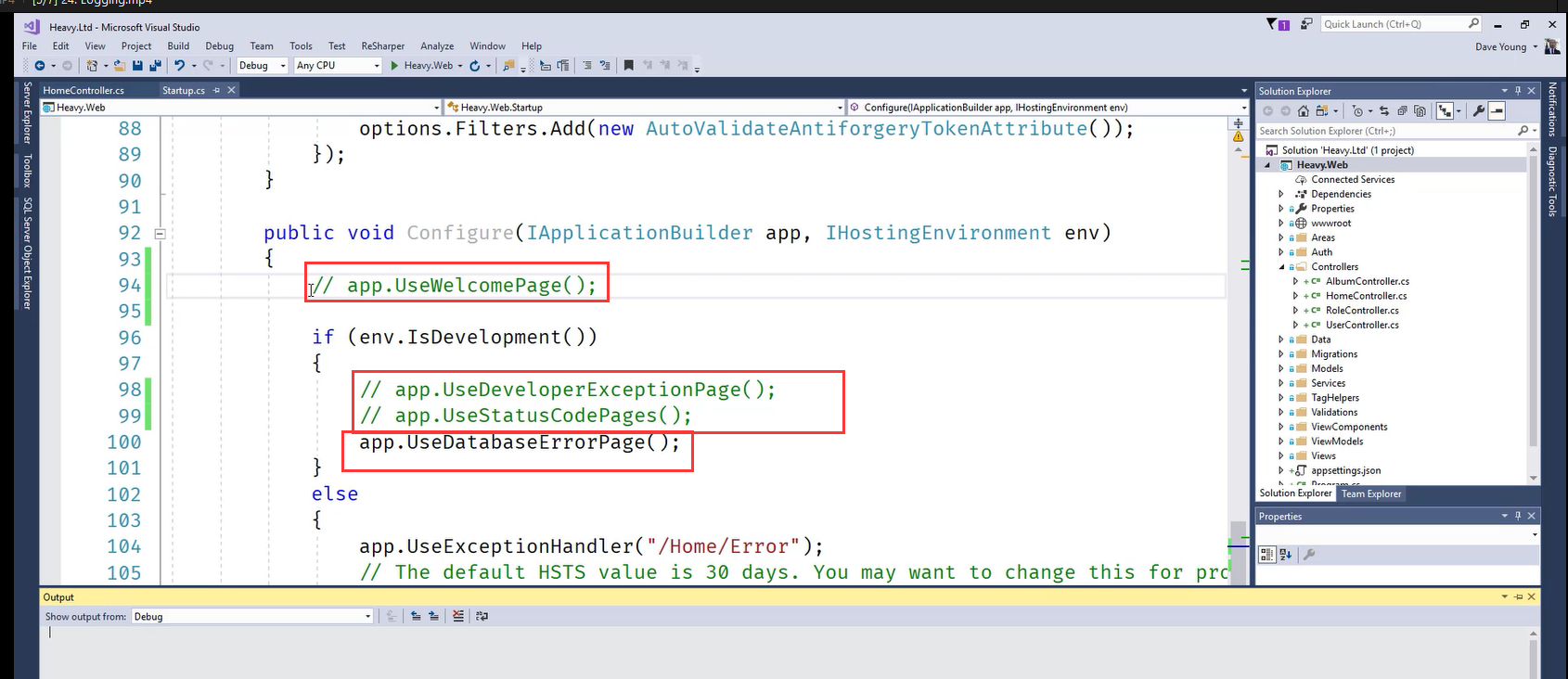Click the Output Go to Next Message icon

pyautogui.click(x=433, y=616)
